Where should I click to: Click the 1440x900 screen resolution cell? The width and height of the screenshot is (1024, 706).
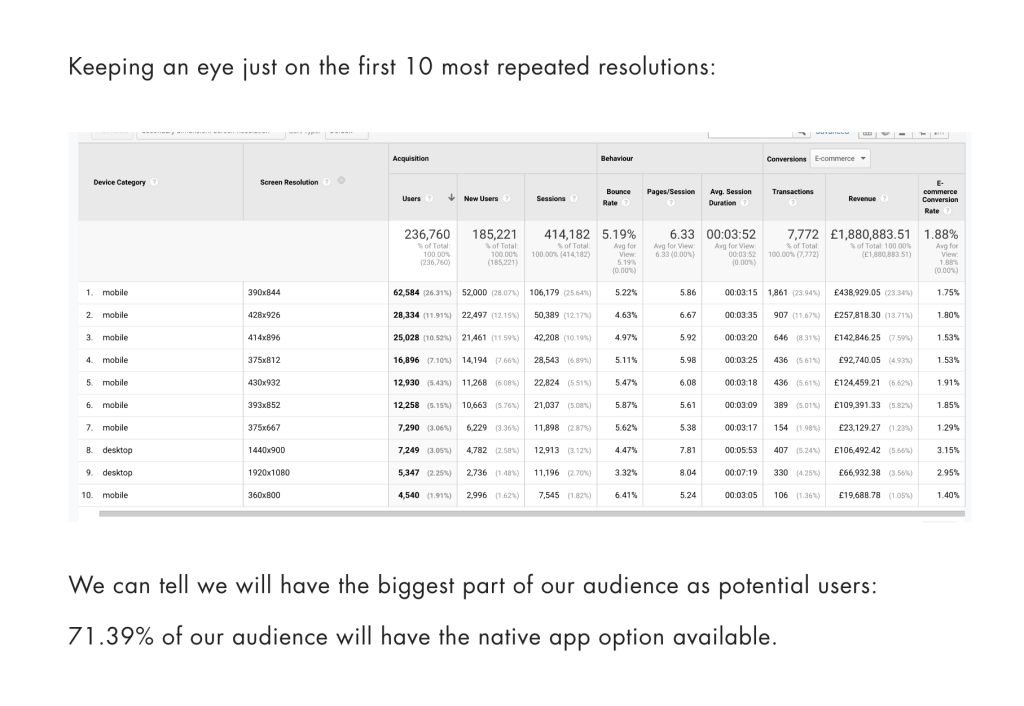click(268, 450)
